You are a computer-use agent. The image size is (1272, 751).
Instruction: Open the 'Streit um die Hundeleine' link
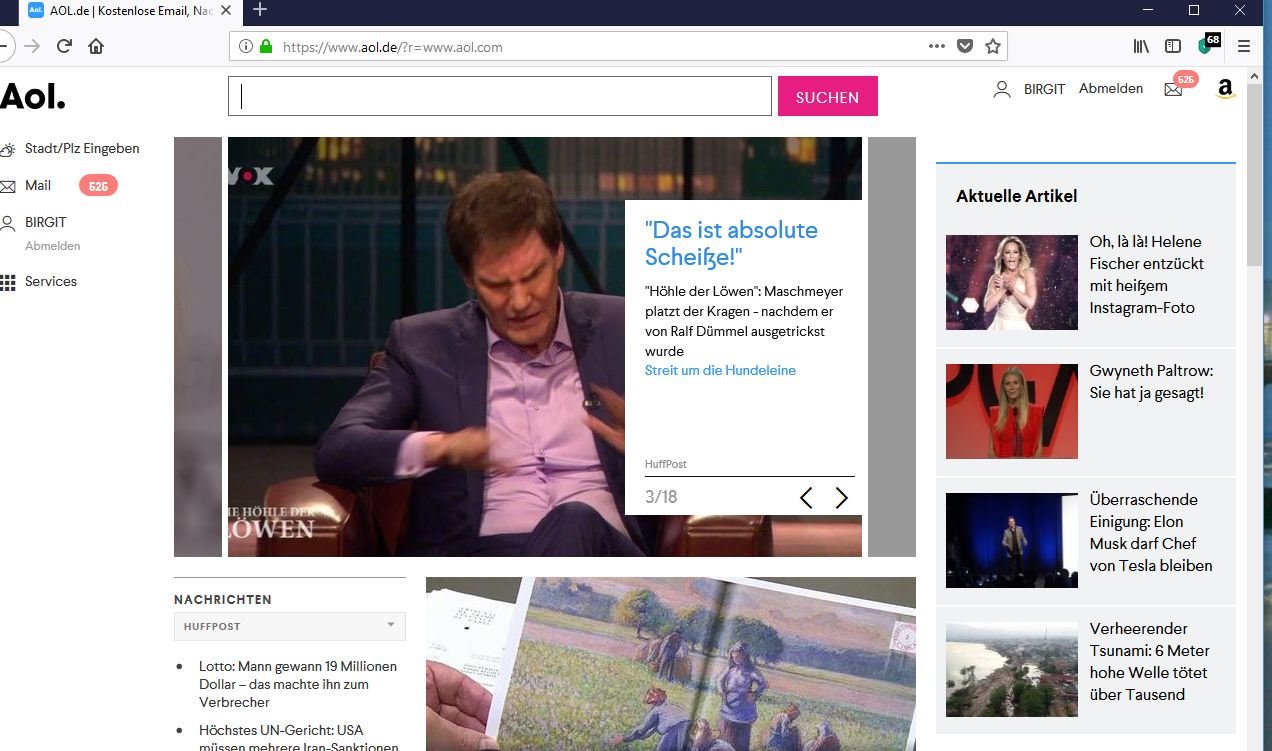tap(720, 370)
